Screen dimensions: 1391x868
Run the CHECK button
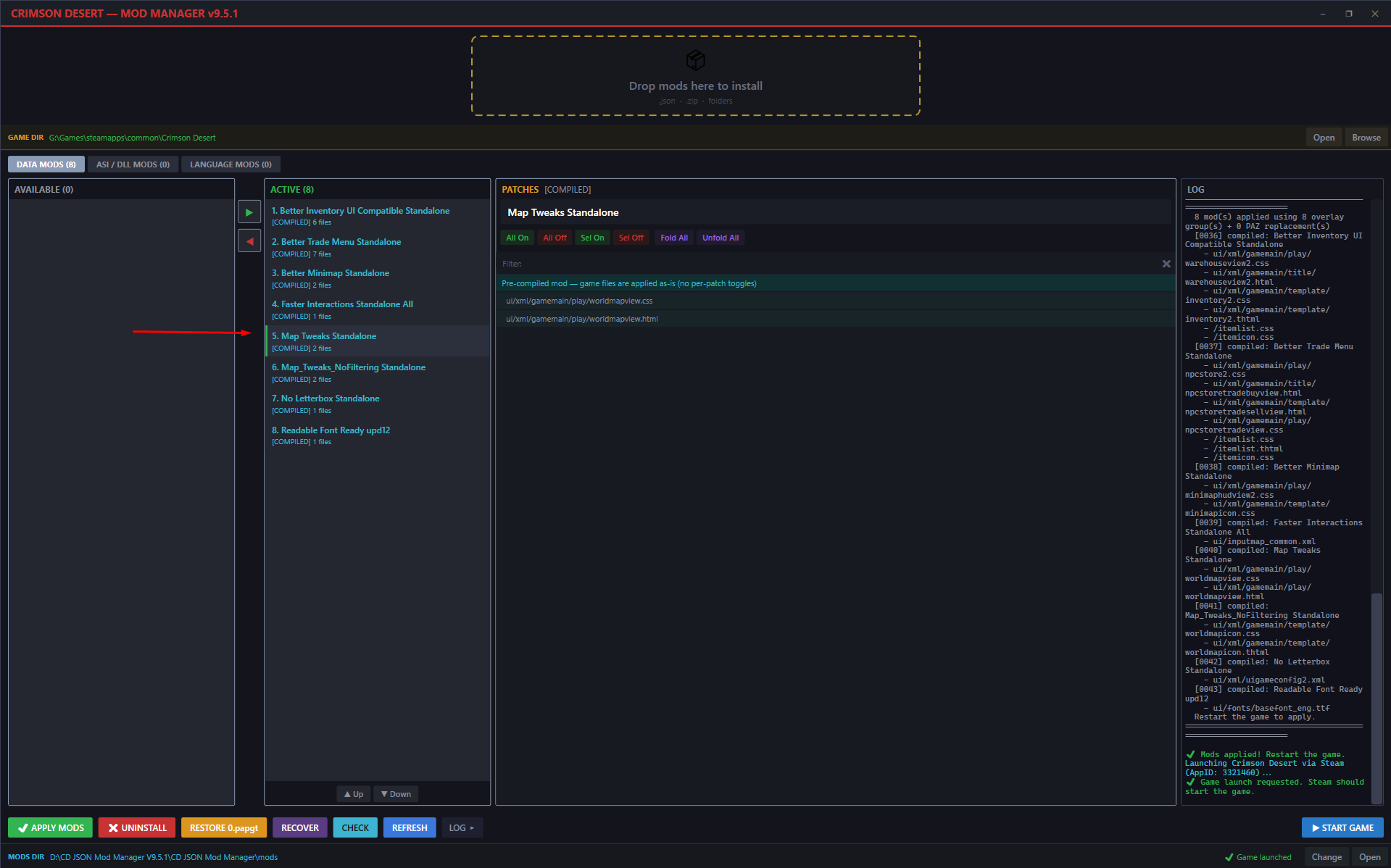[x=355, y=827]
